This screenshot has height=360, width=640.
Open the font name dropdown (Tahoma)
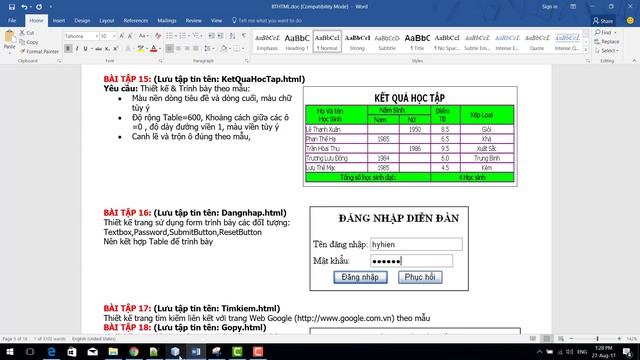(97, 36)
